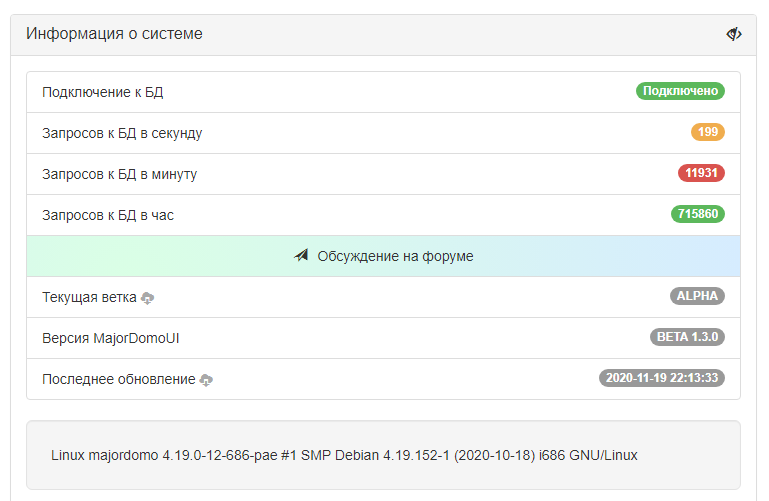Click the 2020-11-19 22:13:33 update timestamp badge

[x=662, y=378]
